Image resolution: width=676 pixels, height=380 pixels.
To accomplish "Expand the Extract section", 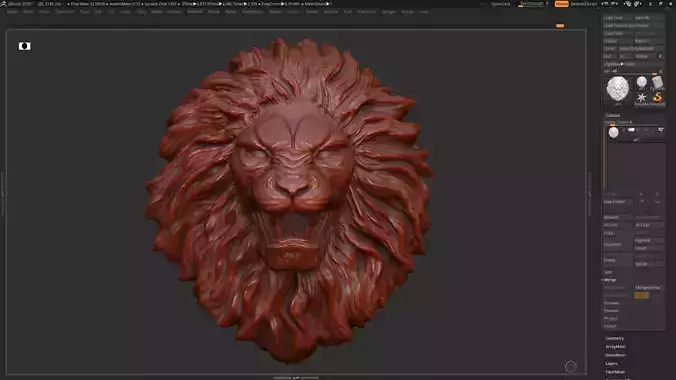I will tap(610, 326).
